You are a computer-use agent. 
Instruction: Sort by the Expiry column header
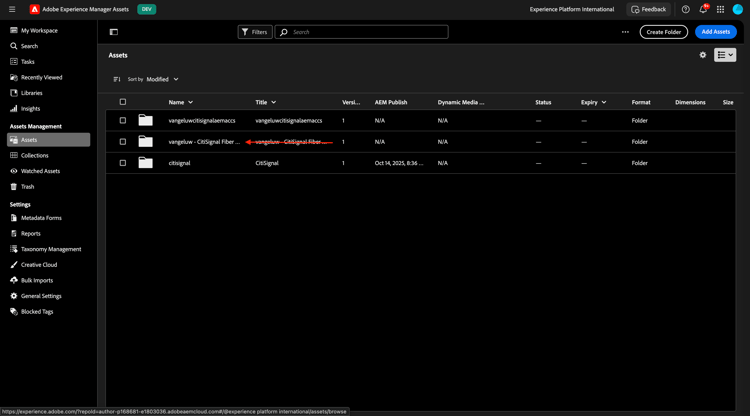[x=593, y=102]
